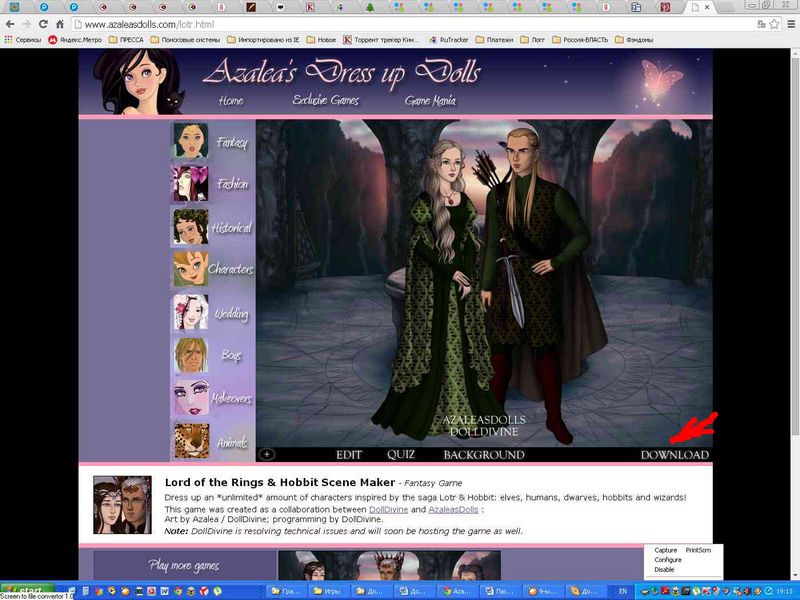The image size is (800, 600).
Task: Click the translate icon in the address bar
Action: point(761,24)
